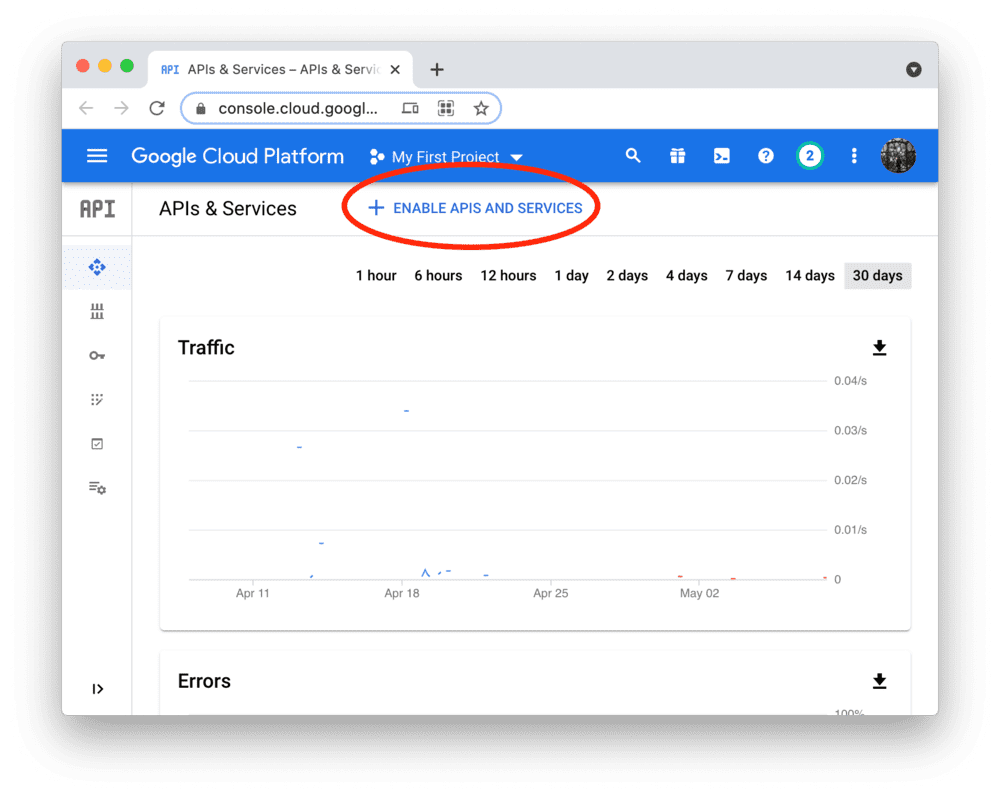Close the APIs & Services browser tab
The width and height of the screenshot is (1000, 797).
(x=395, y=69)
